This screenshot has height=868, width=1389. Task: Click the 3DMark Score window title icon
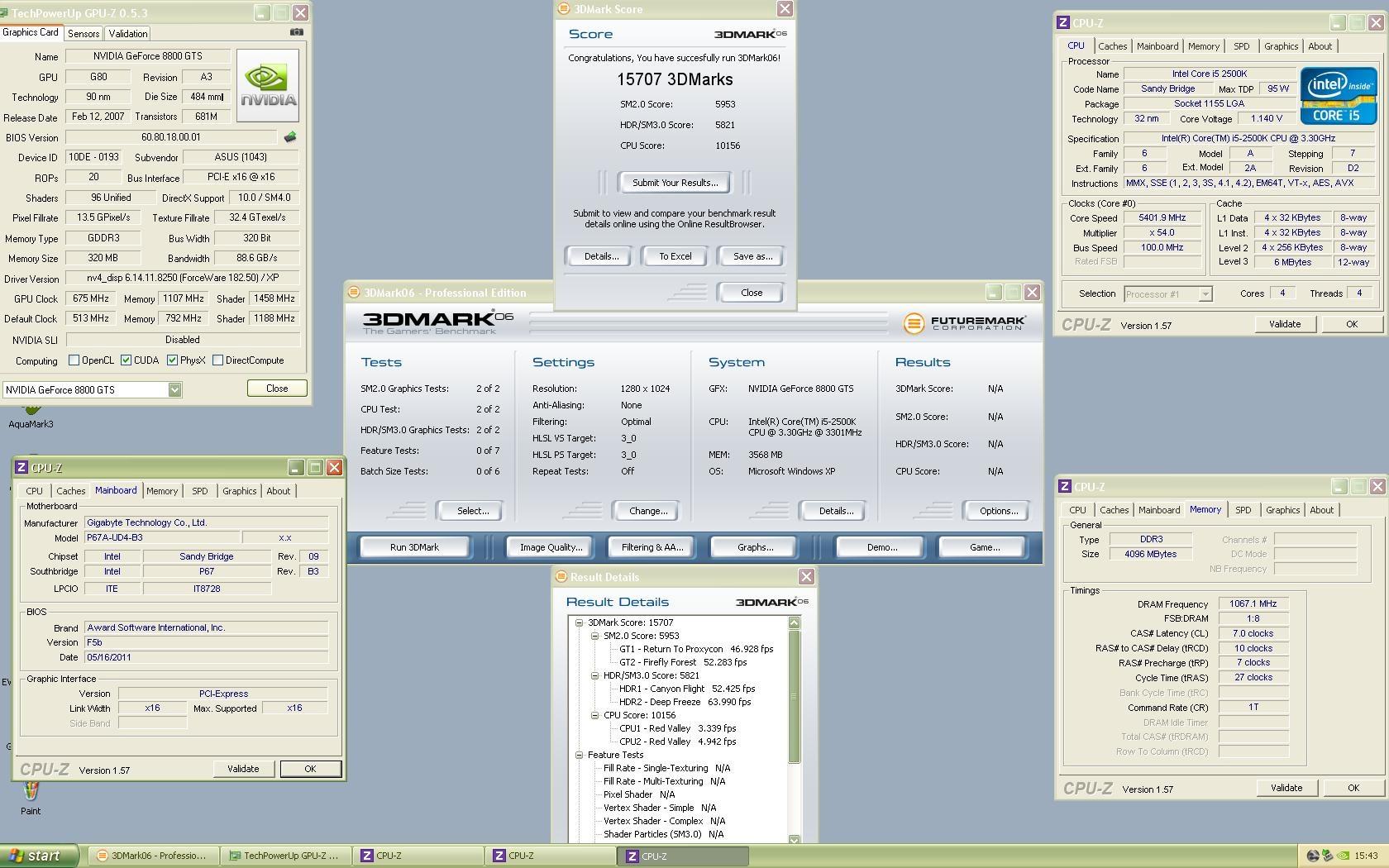pos(564,9)
